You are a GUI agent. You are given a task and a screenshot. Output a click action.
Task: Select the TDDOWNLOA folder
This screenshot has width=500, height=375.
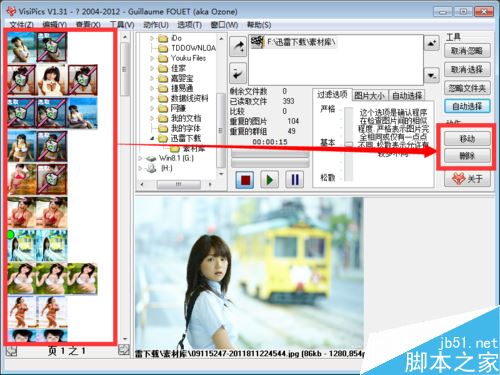[193, 48]
